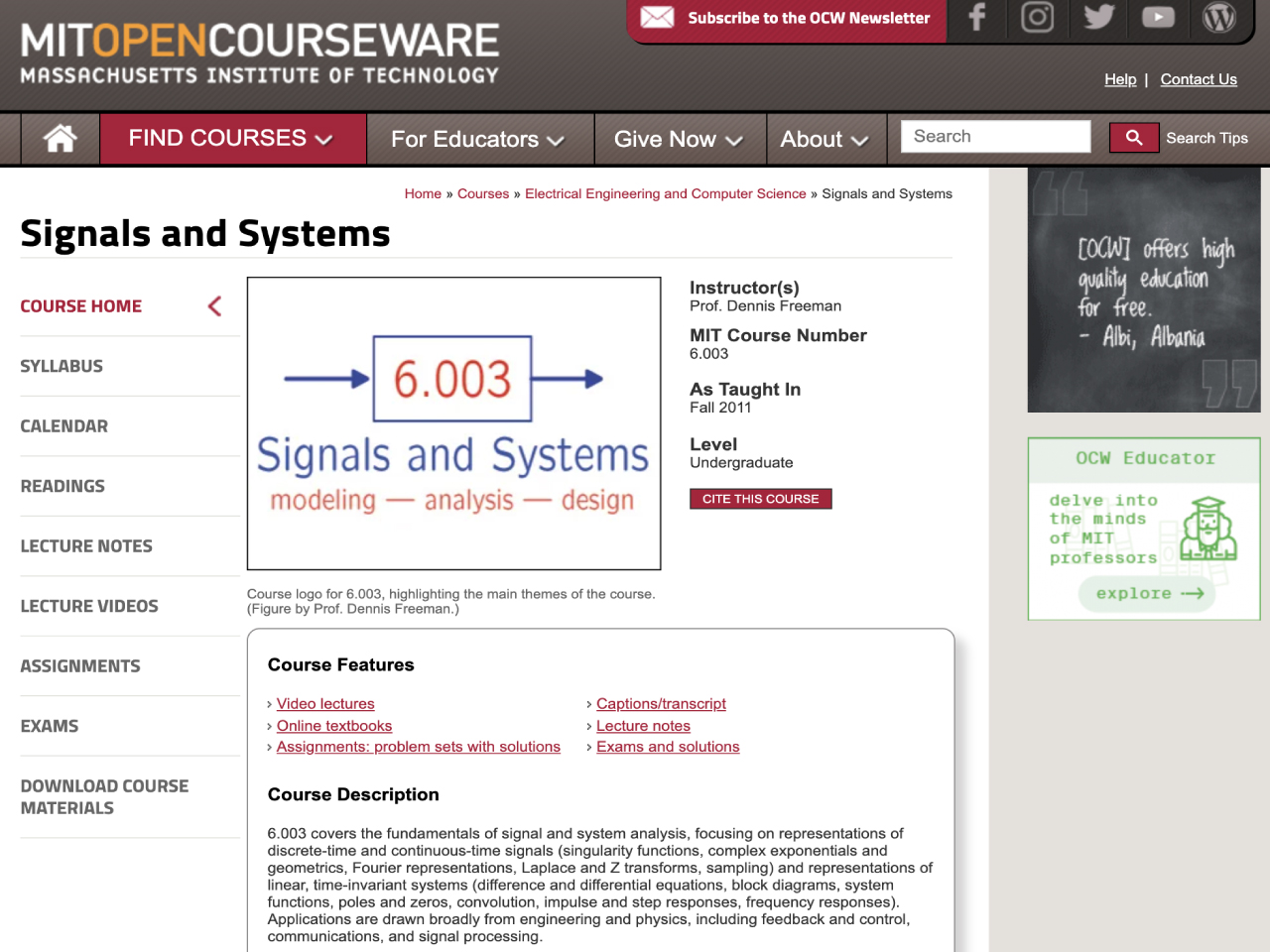1270x952 pixels.
Task: Open the Calendar section
Action: click(64, 426)
